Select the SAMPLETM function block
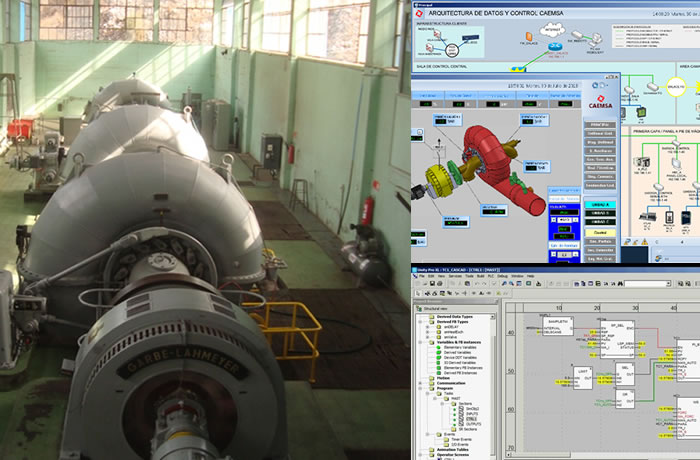700x460 pixels. pos(558,326)
